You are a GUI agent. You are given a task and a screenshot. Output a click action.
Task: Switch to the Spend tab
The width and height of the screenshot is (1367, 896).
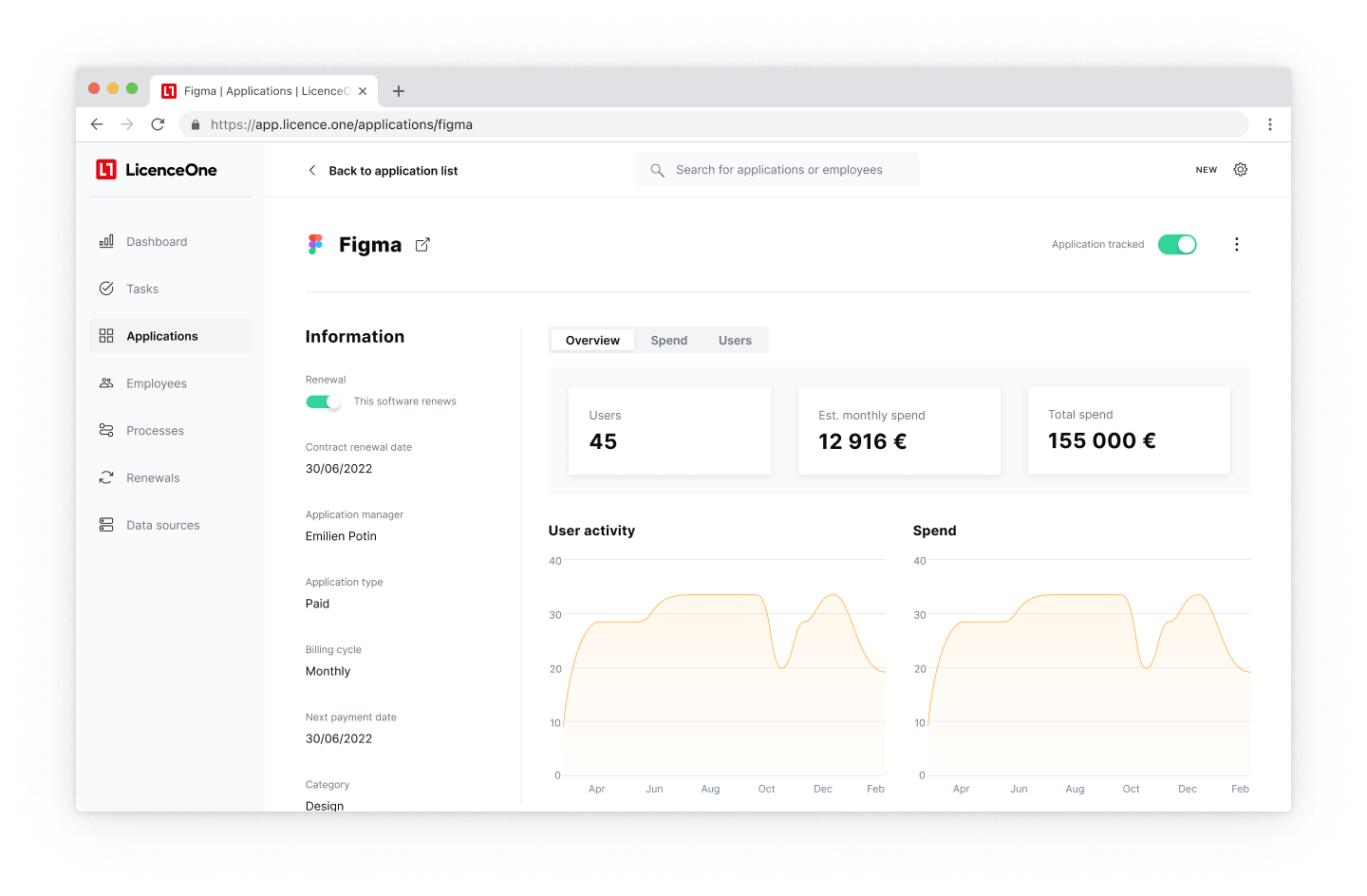pyautogui.click(x=668, y=341)
